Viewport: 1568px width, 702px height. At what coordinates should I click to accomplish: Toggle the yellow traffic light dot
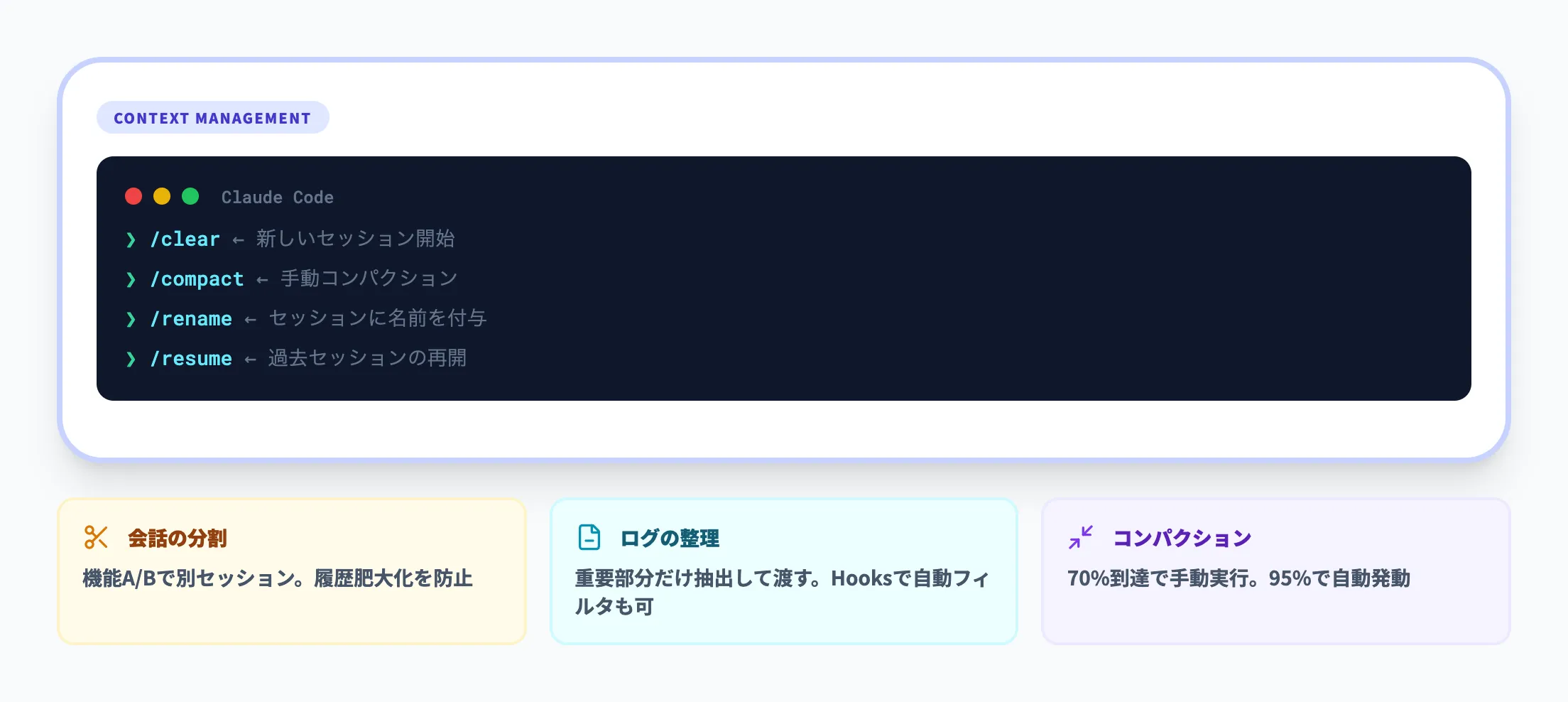[x=161, y=196]
